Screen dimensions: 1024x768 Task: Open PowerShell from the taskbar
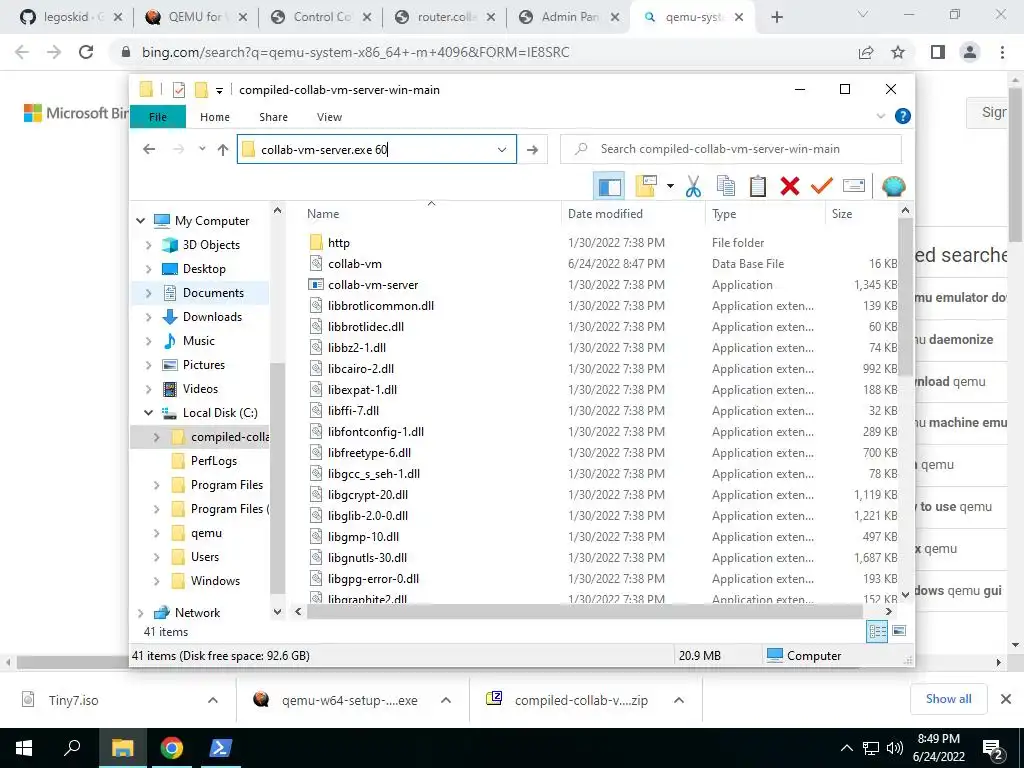220,748
